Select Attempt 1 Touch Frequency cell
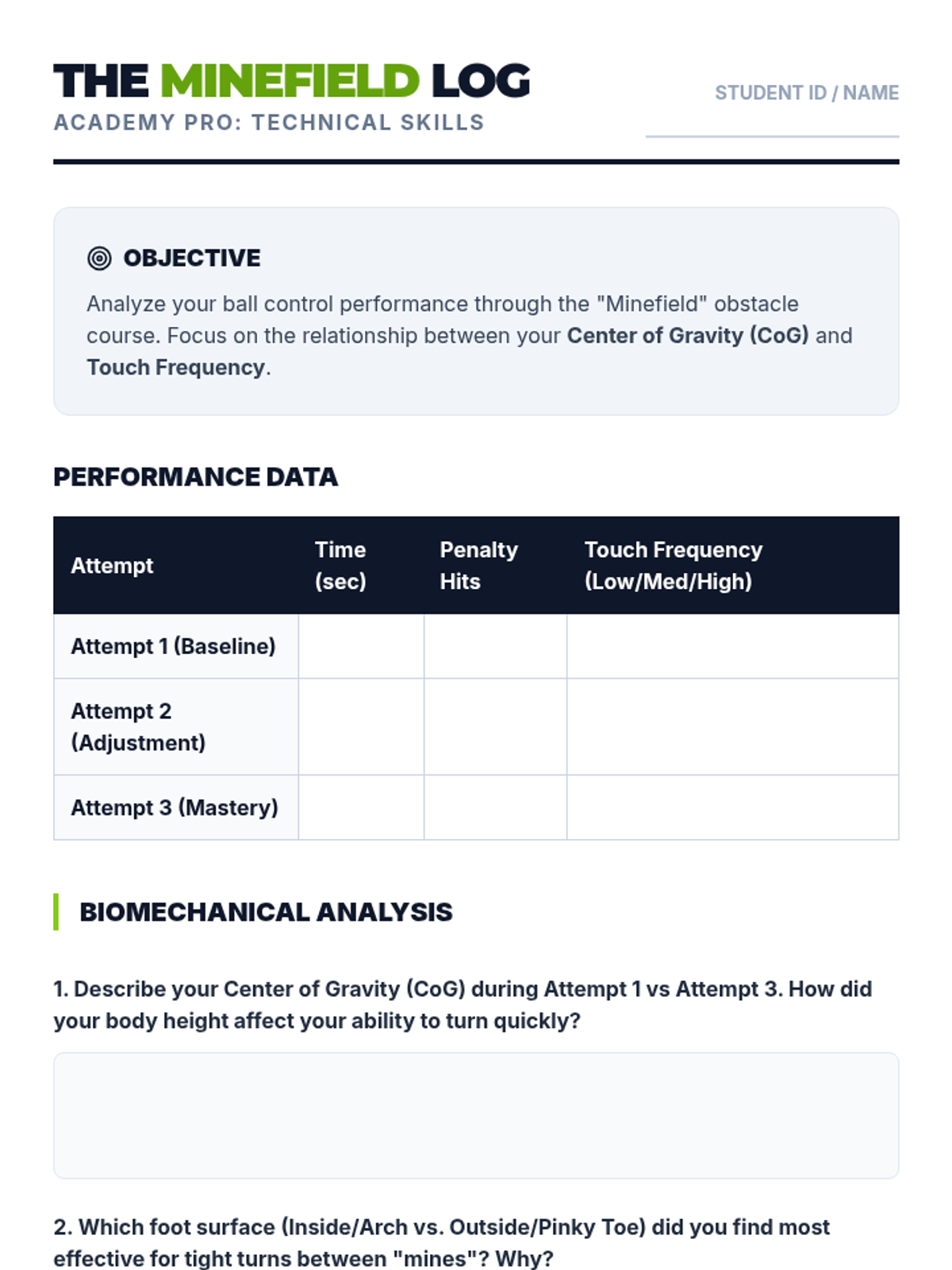This screenshot has width=952, height=1270. pyautogui.click(x=733, y=646)
